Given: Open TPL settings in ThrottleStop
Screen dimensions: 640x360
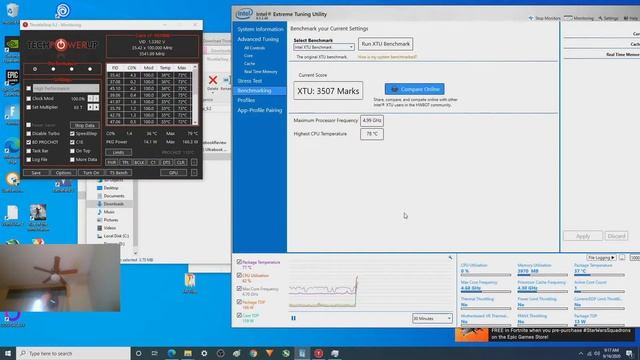Looking at the screenshot, I should point(125,162).
